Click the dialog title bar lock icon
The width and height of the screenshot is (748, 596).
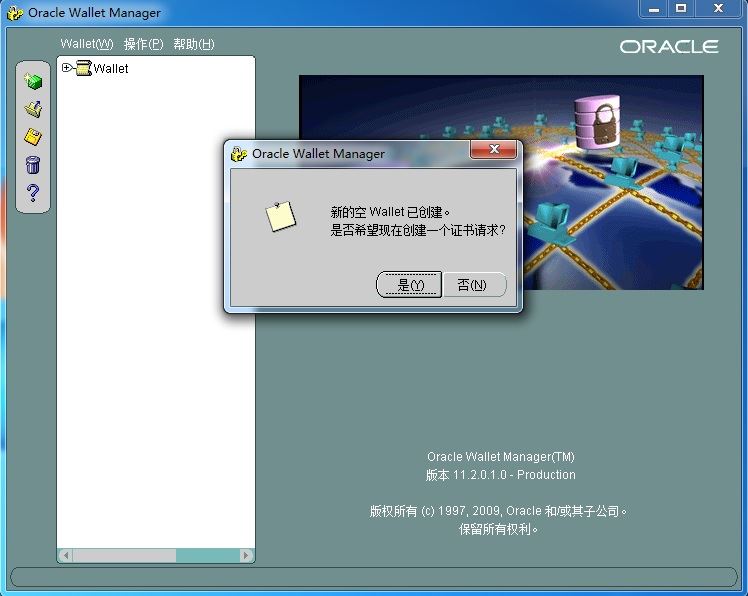pos(238,154)
